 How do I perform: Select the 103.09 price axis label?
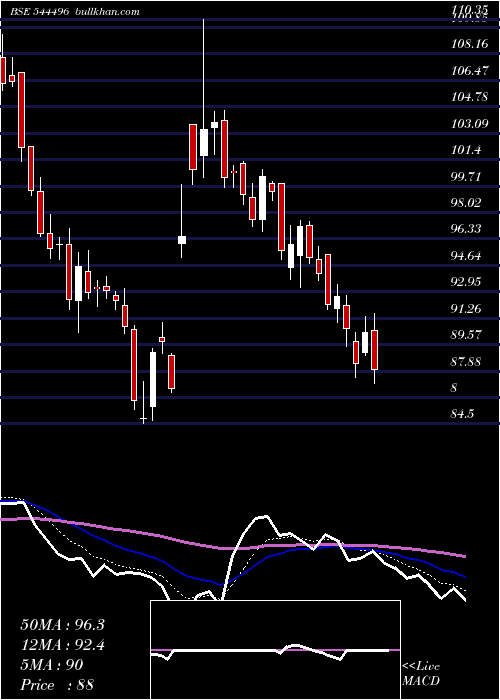point(469,123)
